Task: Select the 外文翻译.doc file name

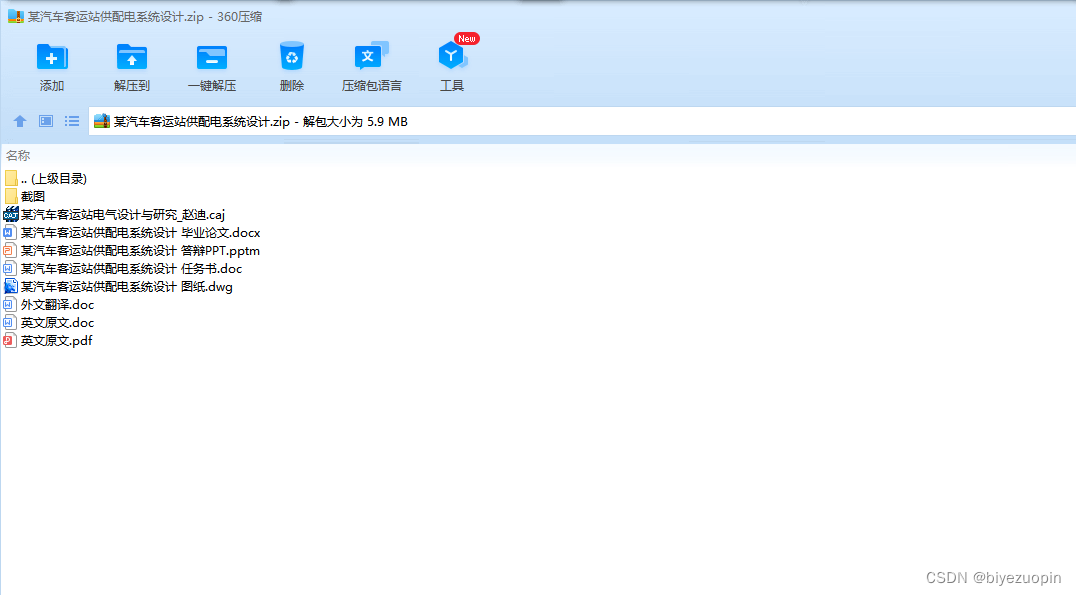Action: tap(57, 304)
